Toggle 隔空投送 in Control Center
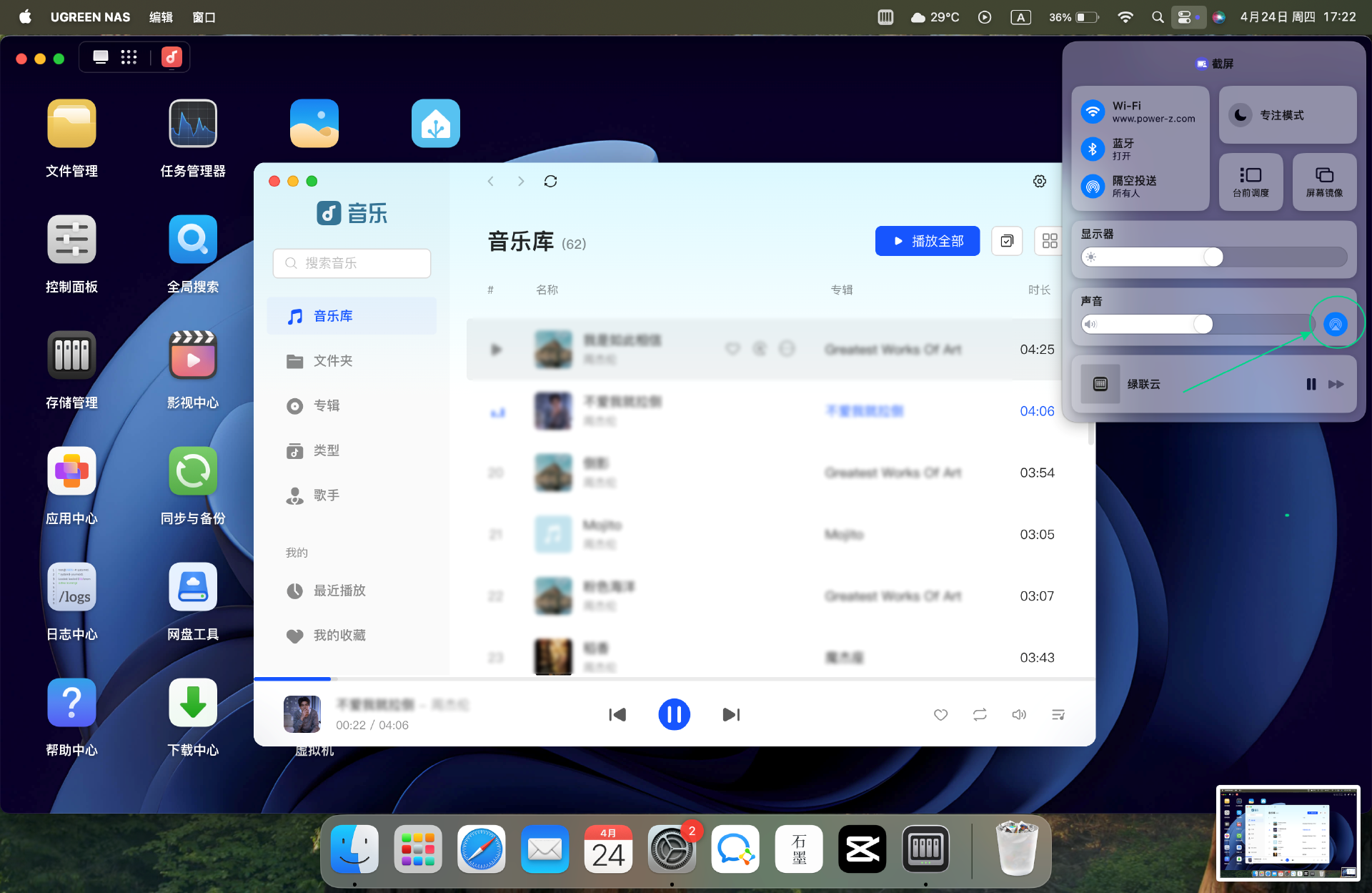 tap(1093, 187)
